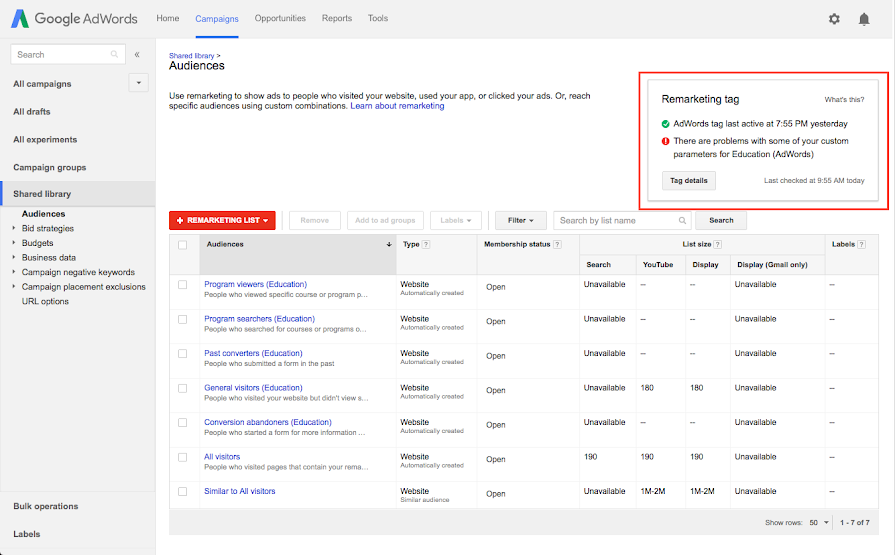
Task: Open the Program viewers (Education) audience
Action: (x=256, y=284)
